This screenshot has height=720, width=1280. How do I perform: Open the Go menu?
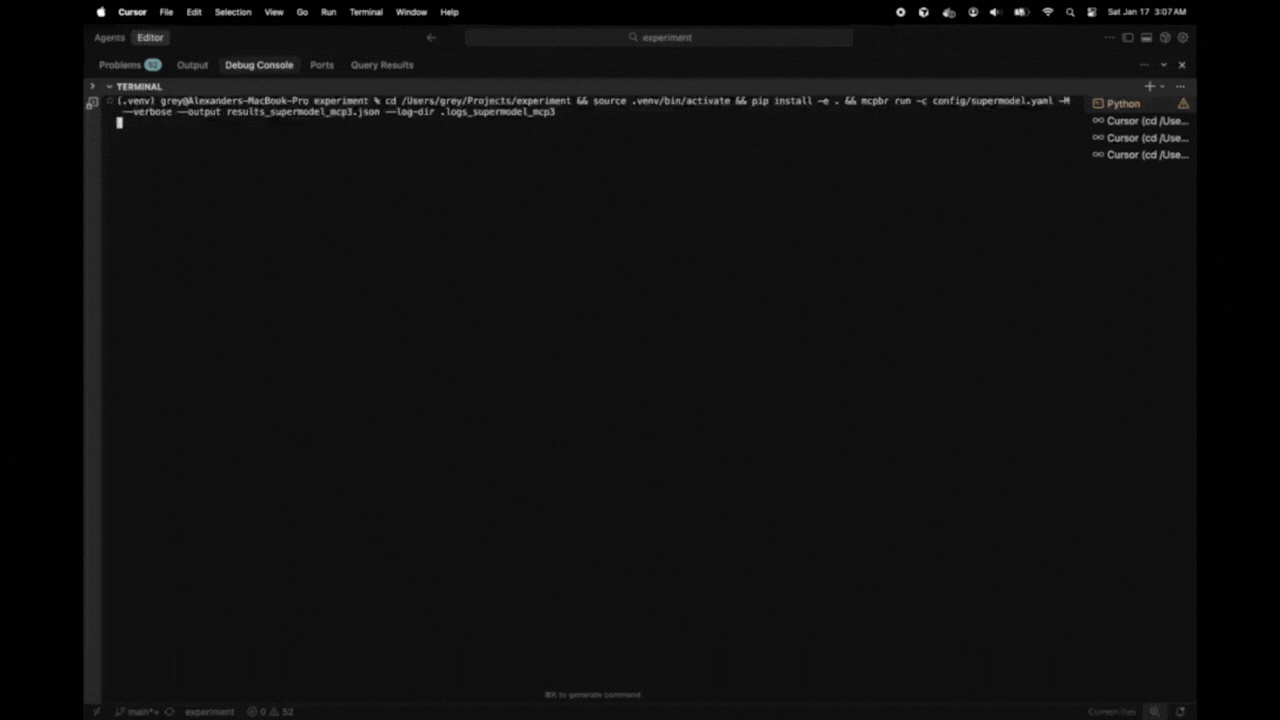[302, 12]
